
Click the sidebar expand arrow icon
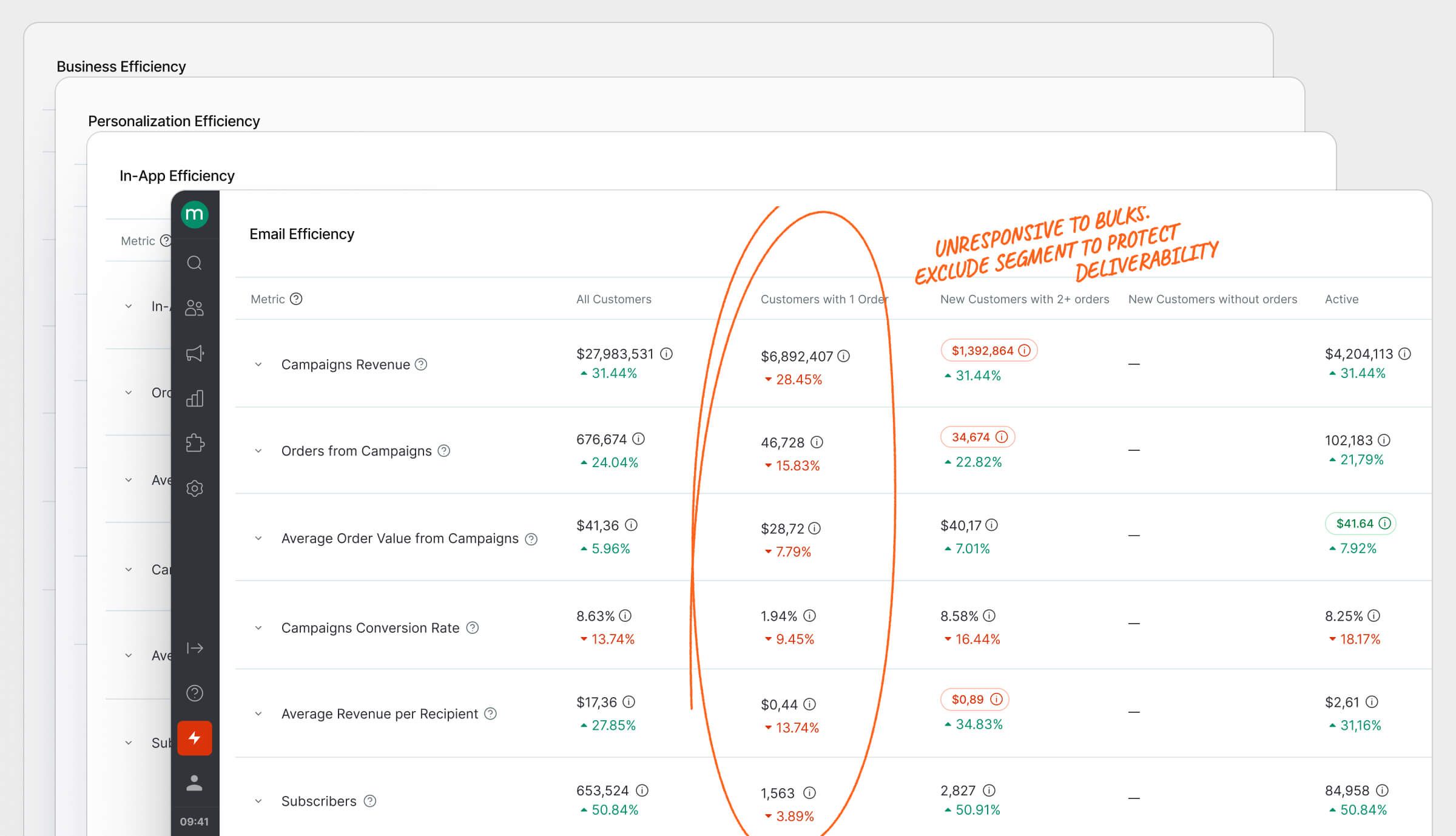[x=194, y=648]
